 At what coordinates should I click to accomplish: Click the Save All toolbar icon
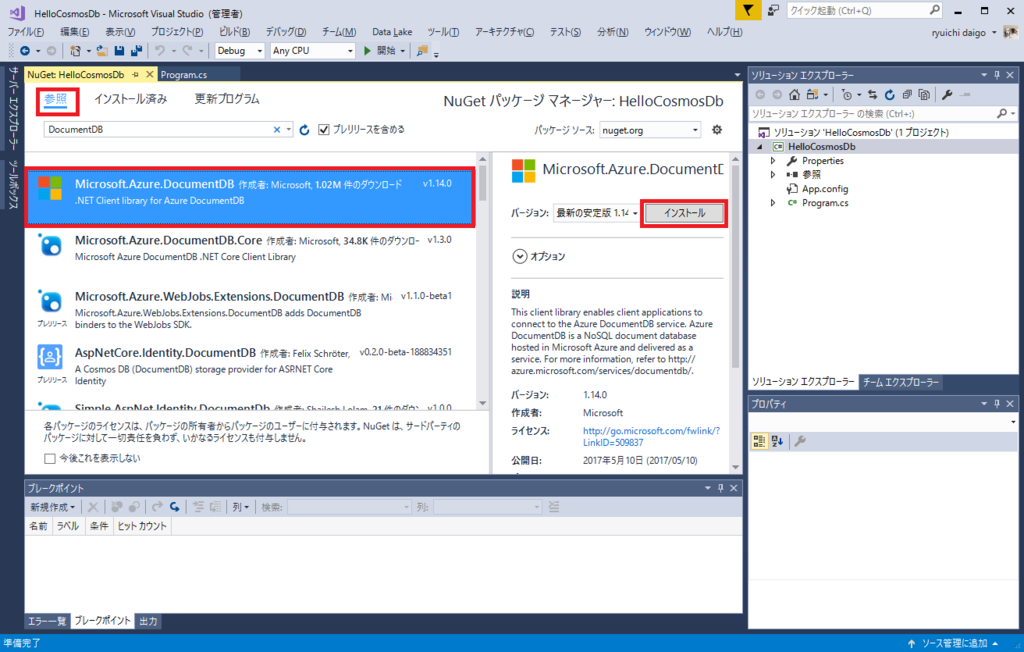136,50
